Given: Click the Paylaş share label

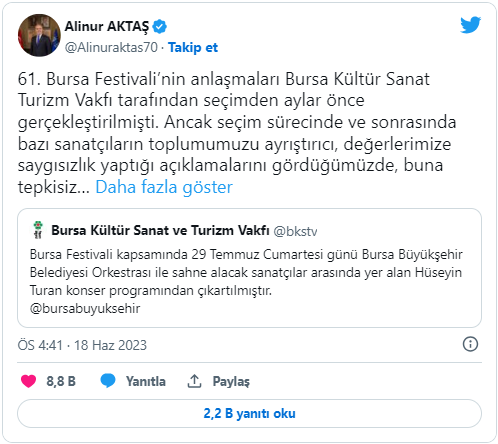Looking at the screenshot, I should (231, 381).
